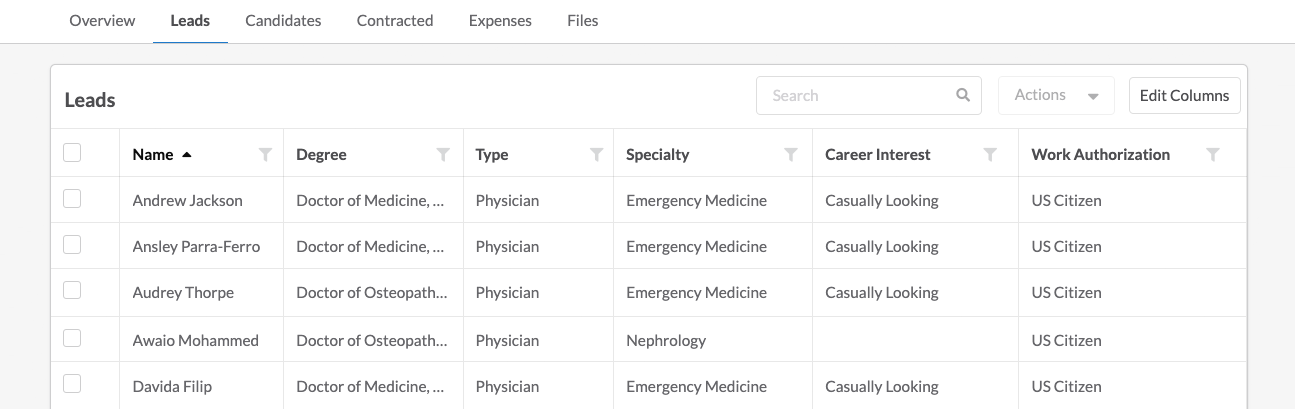Focus the Search input field
Image resolution: width=1295 pixels, height=409 pixels.
868,95
